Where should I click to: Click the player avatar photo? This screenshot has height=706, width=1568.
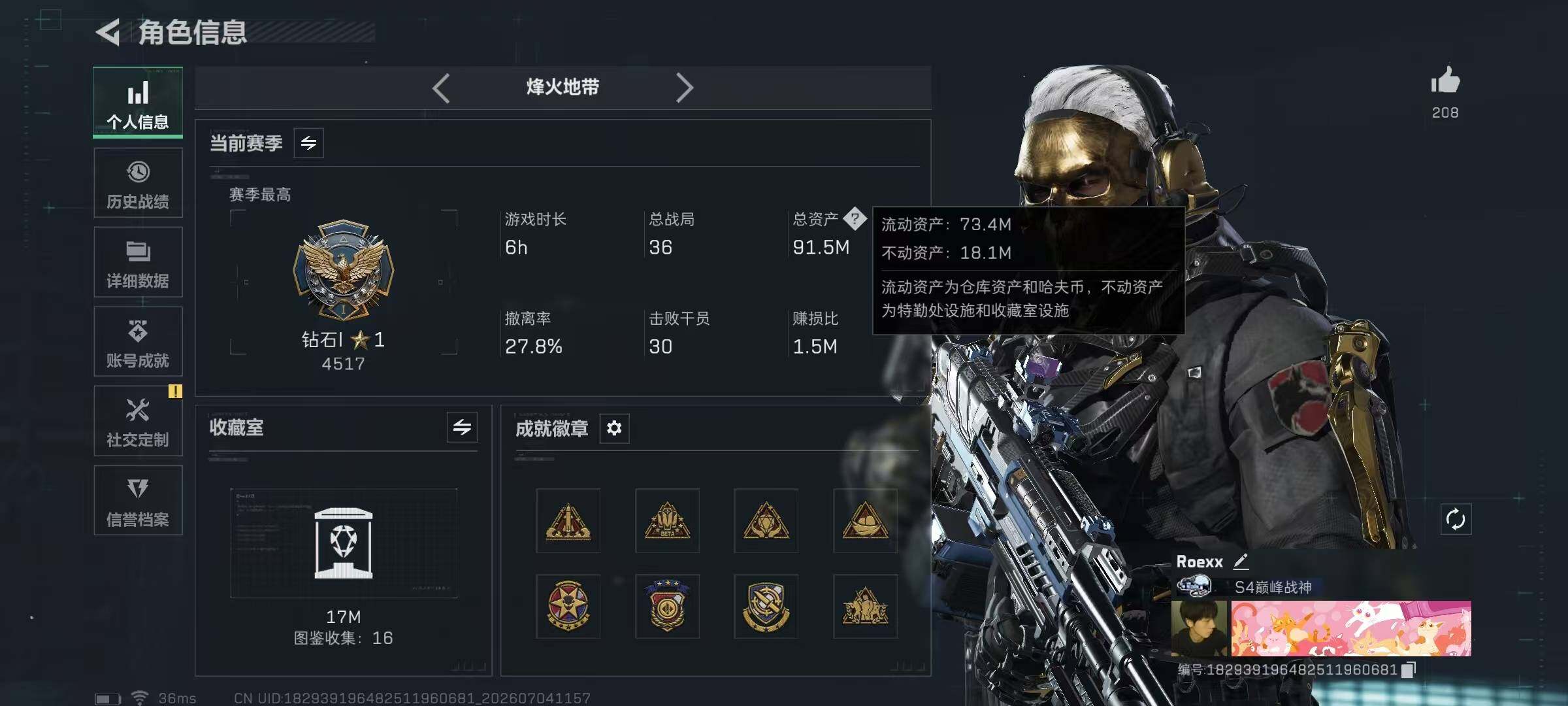(1199, 628)
